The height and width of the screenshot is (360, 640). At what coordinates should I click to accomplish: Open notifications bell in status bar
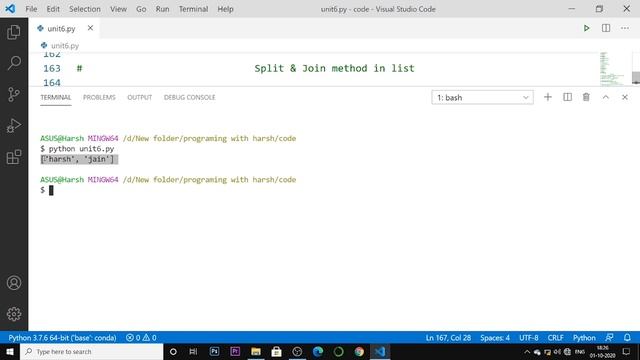click(x=627, y=338)
